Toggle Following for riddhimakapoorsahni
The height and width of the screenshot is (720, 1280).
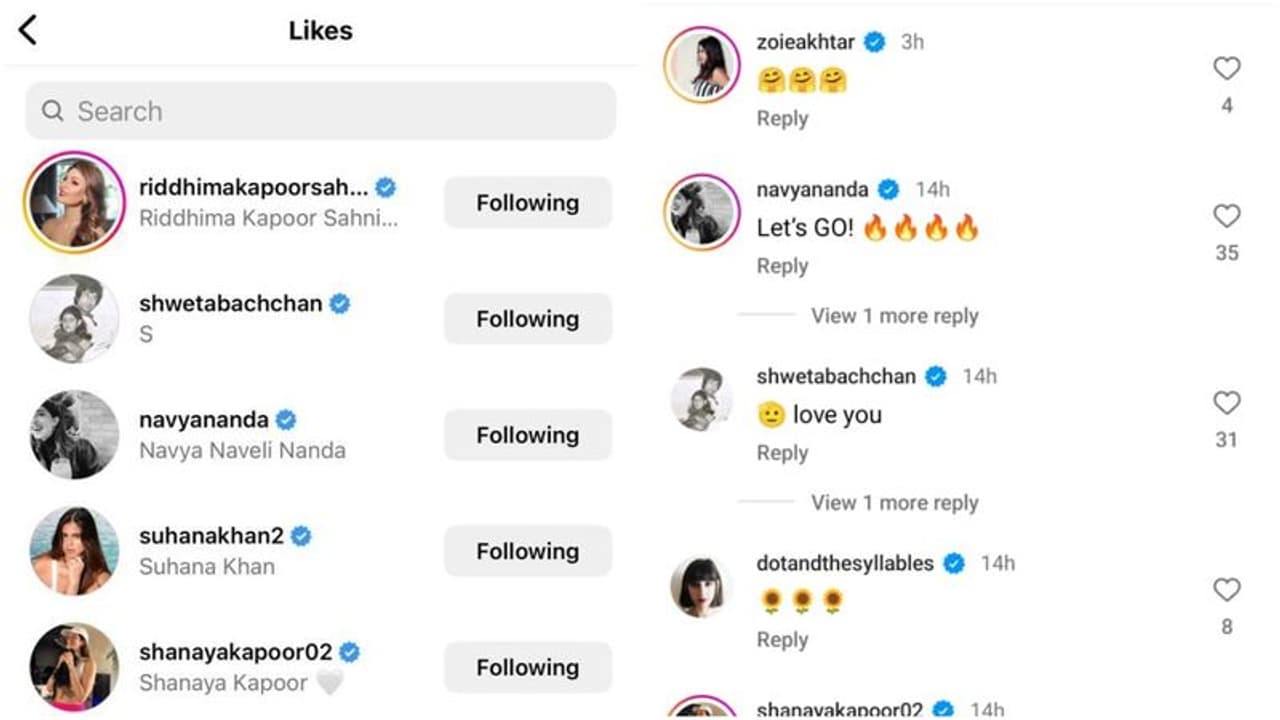[x=527, y=203]
